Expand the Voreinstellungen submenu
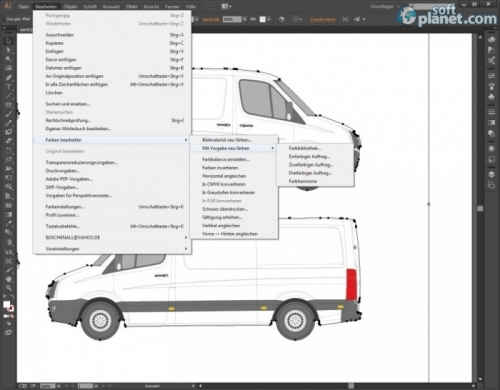 tap(112, 249)
